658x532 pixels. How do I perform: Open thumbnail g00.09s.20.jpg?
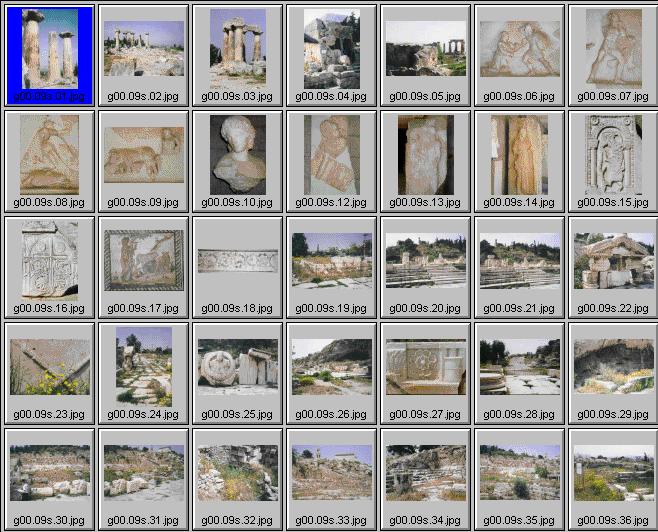click(424, 260)
